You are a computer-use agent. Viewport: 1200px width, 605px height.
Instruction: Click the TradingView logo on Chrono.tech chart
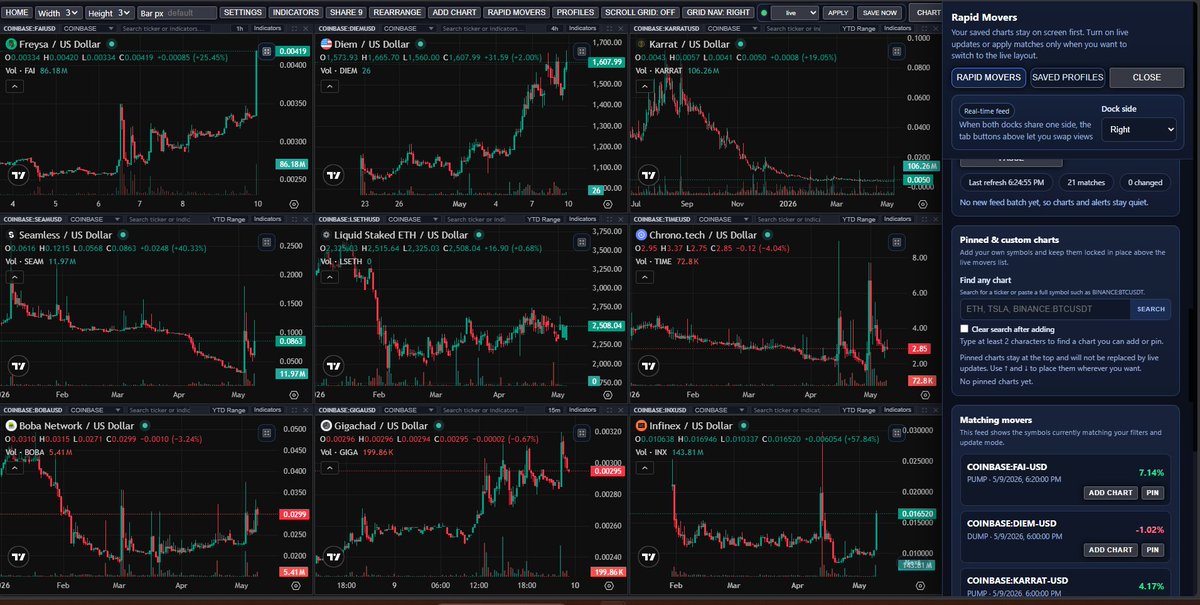648,366
